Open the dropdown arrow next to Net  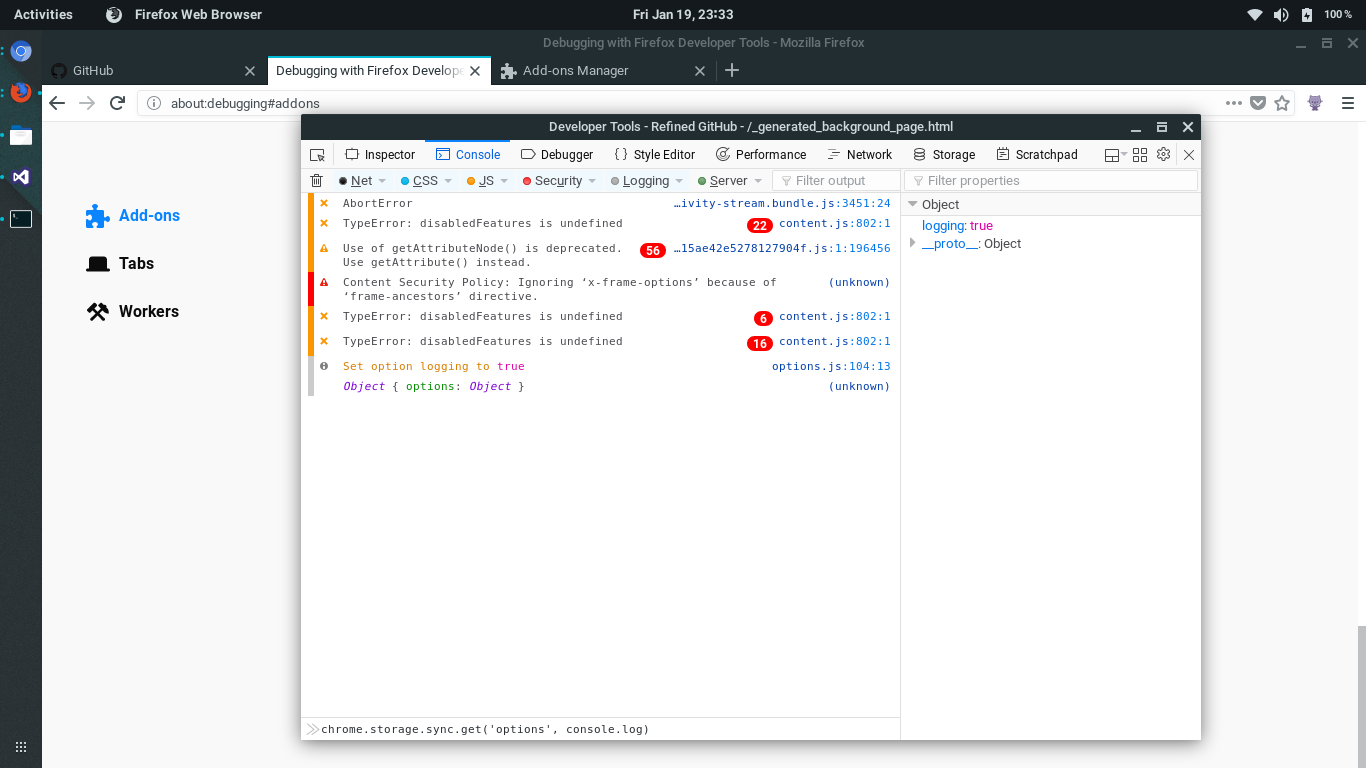click(x=382, y=181)
